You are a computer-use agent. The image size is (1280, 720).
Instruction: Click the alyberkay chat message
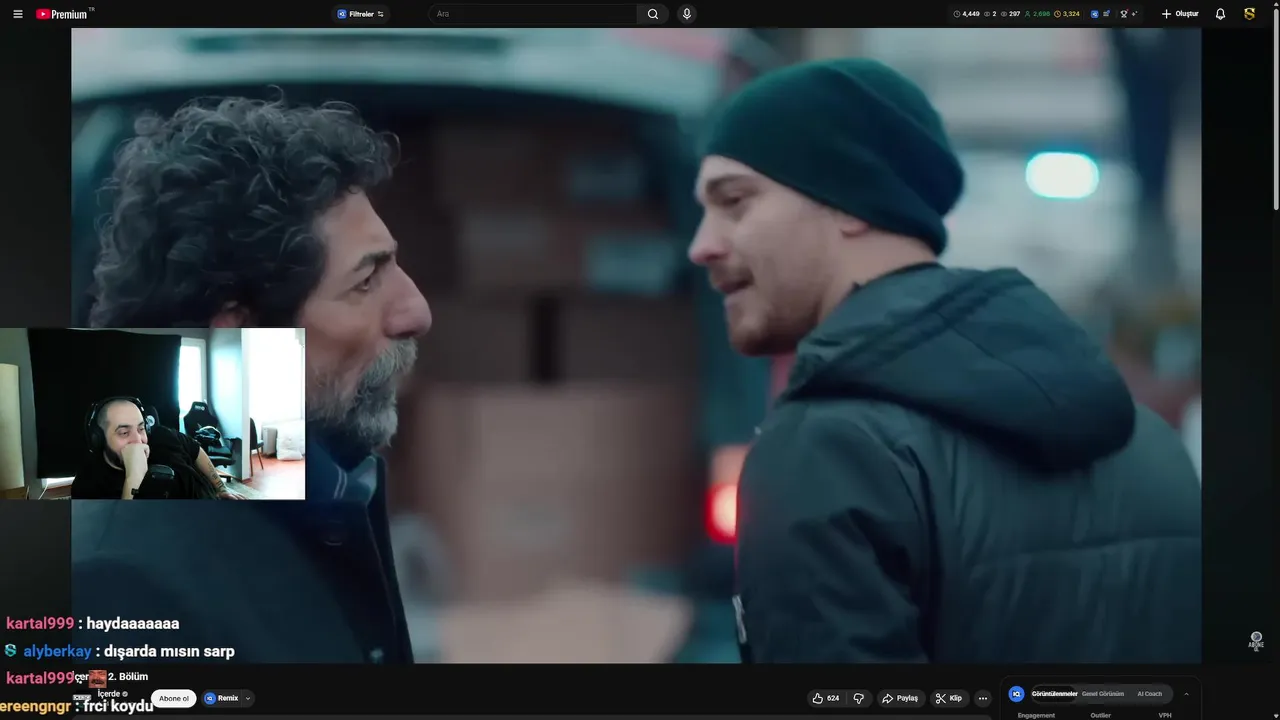point(120,651)
